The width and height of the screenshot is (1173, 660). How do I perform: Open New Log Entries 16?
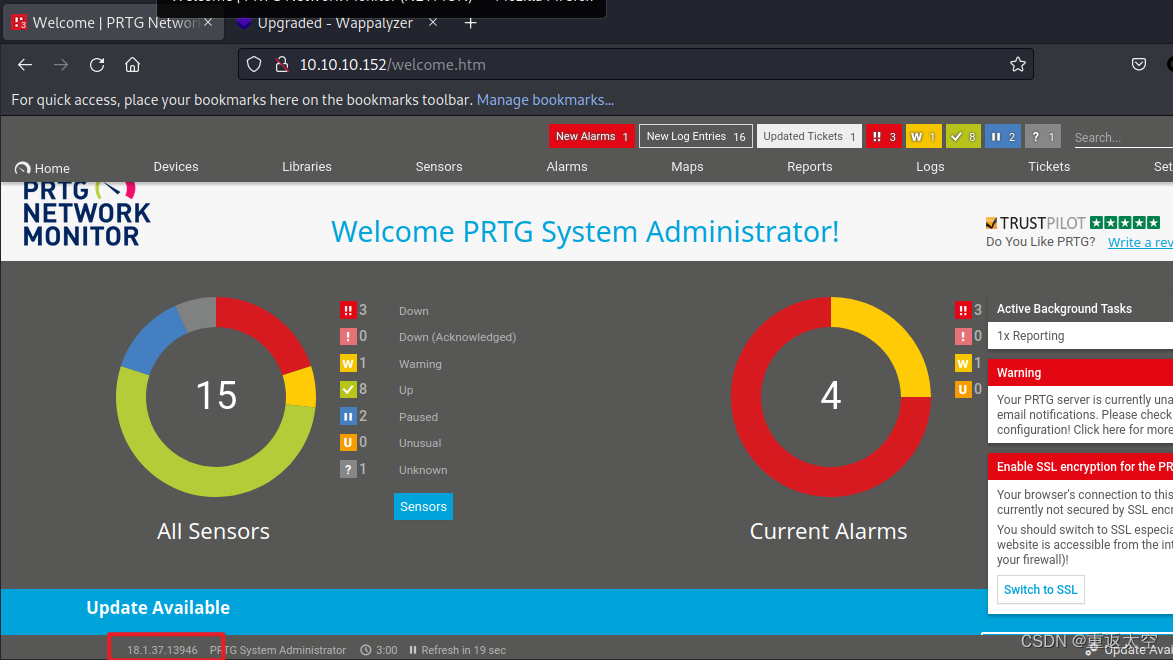696,136
